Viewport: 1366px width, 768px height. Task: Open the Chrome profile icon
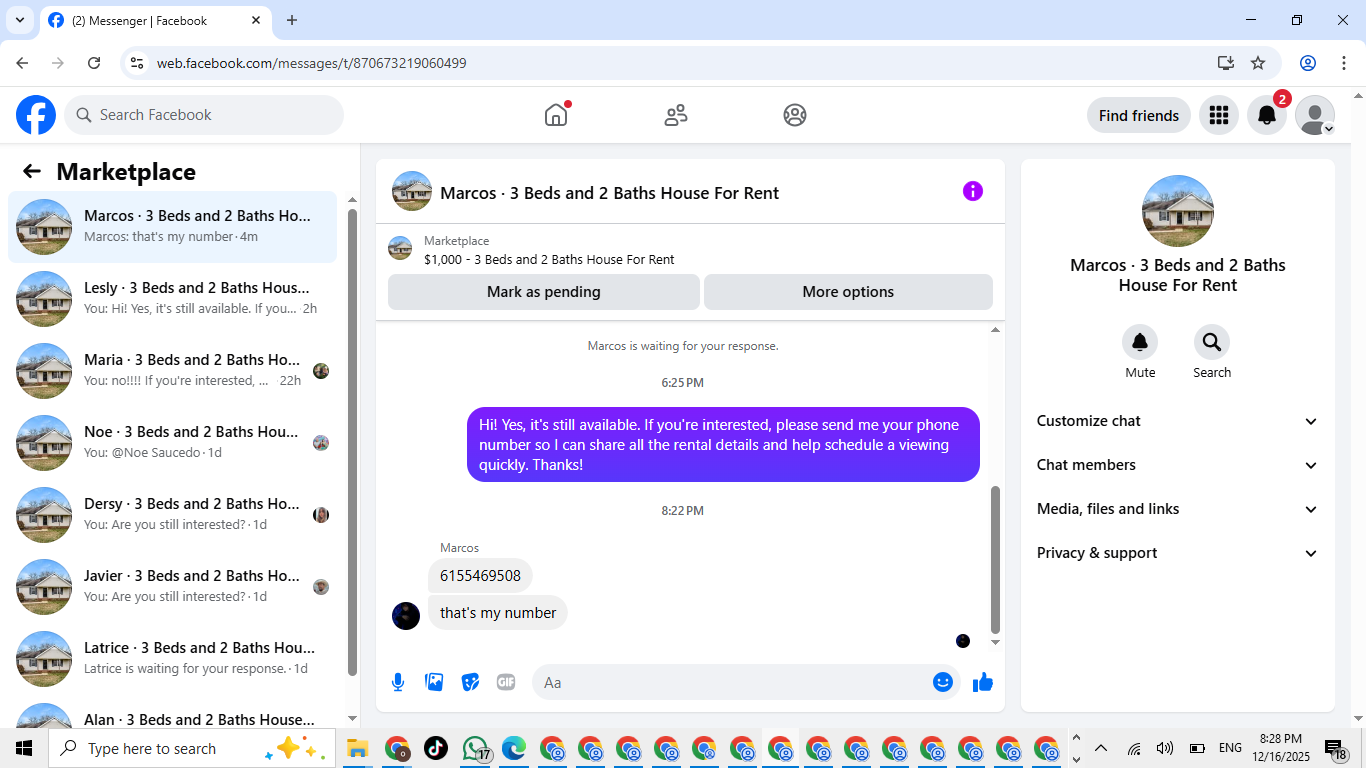[1308, 63]
